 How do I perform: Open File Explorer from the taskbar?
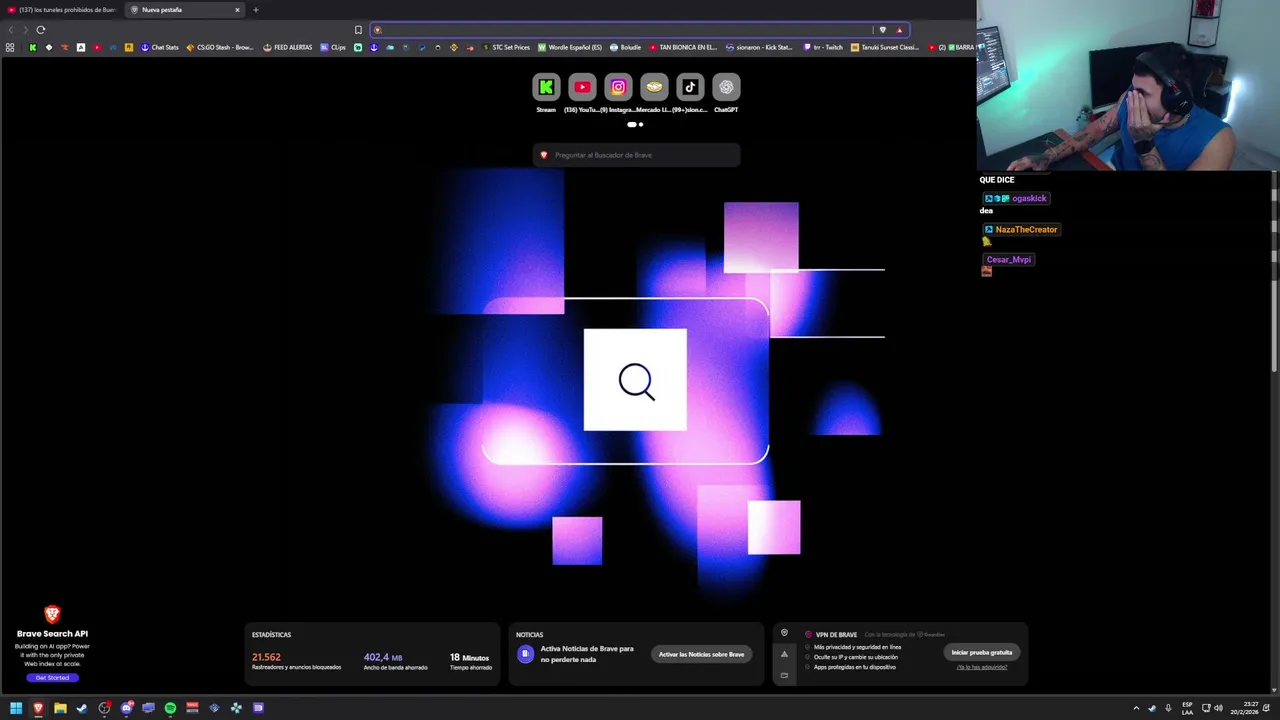60,708
